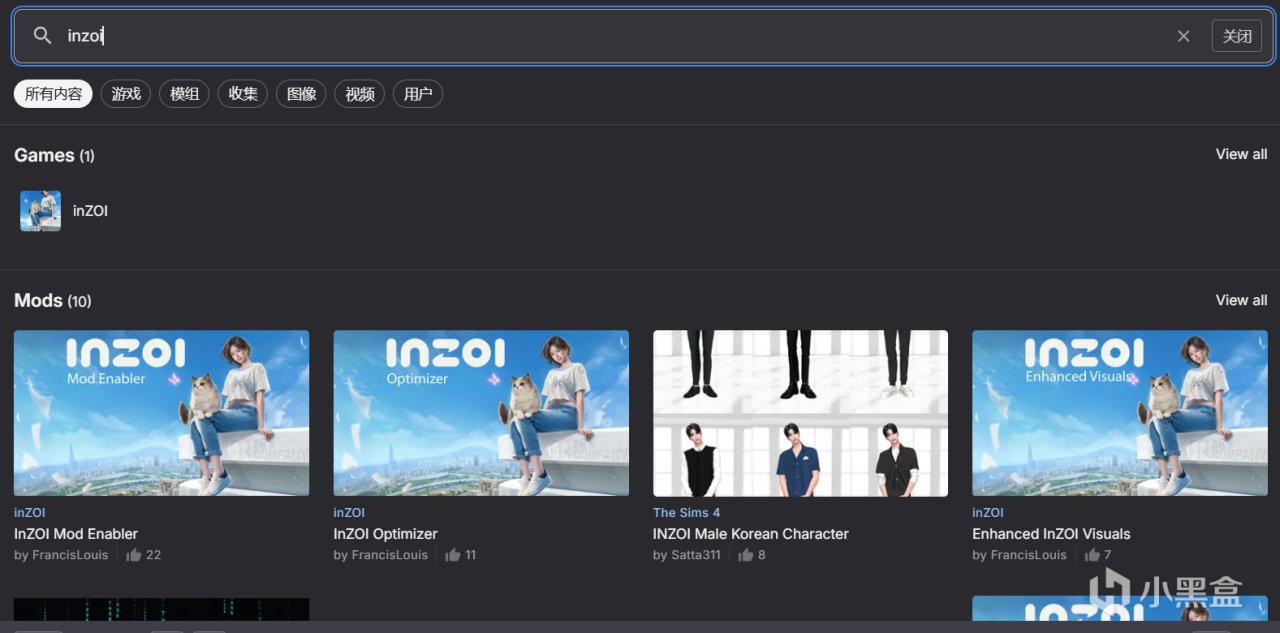Click the thumbs-up icon with 7 endorsements
This screenshot has height=633, width=1280.
pos(1092,555)
